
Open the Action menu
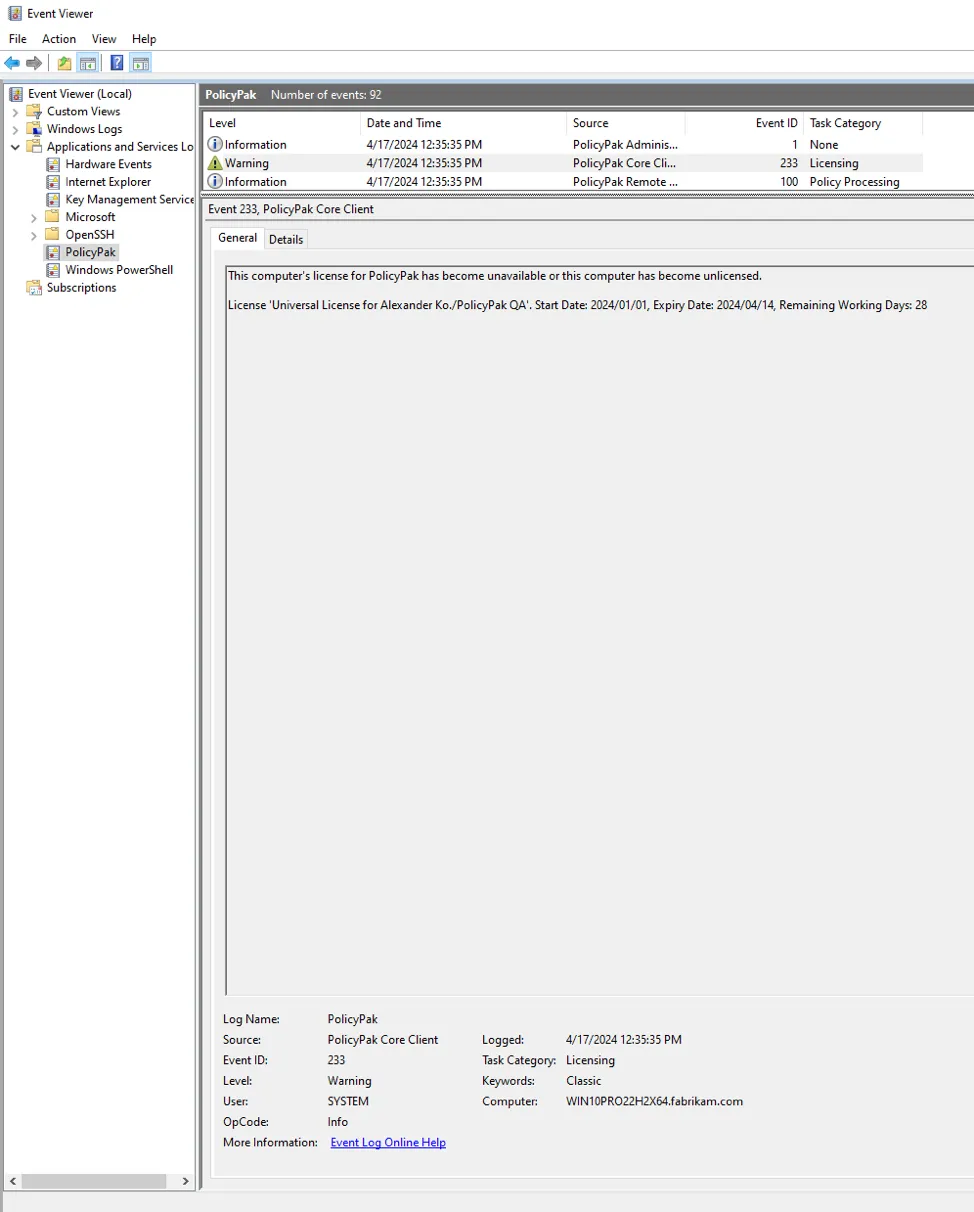coord(59,39)
